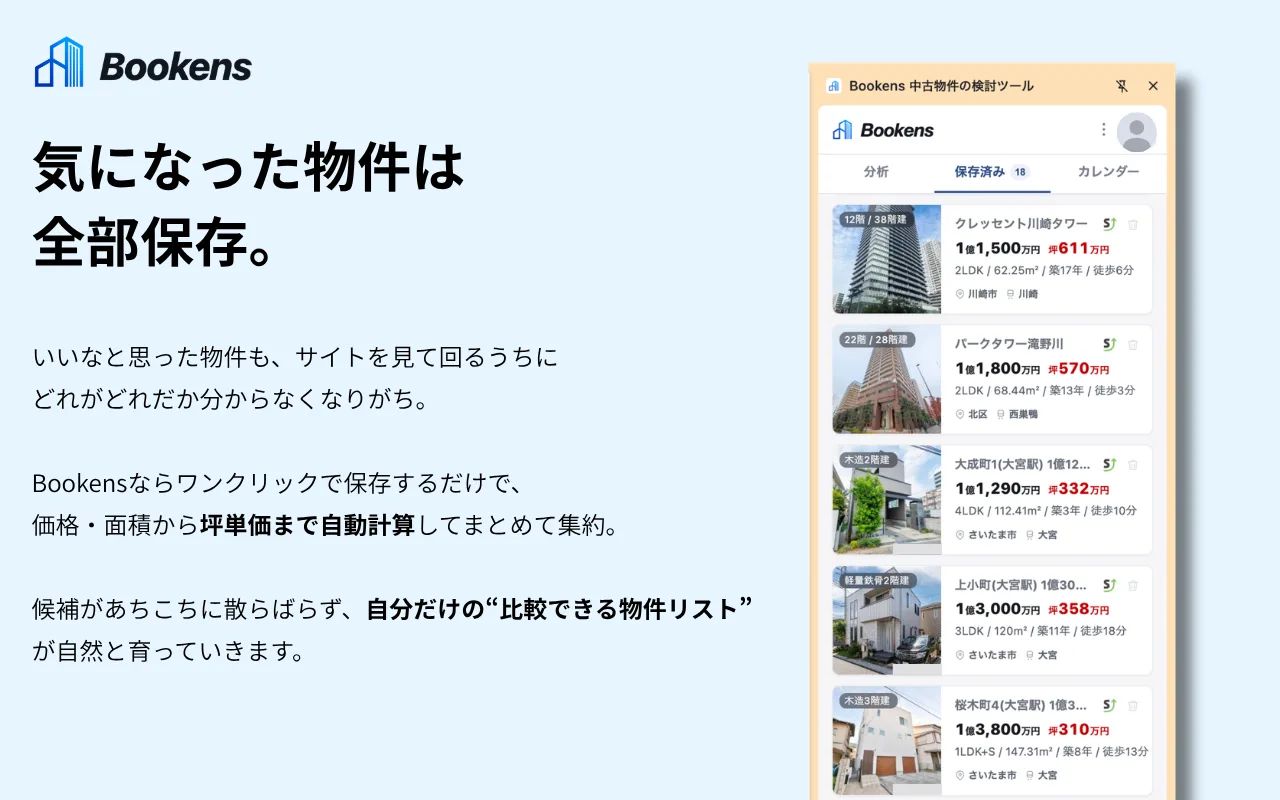This screenshot has height=800, width=1280.
Task: Click the 1億1,500万円 price
Action: coord(998,248)
